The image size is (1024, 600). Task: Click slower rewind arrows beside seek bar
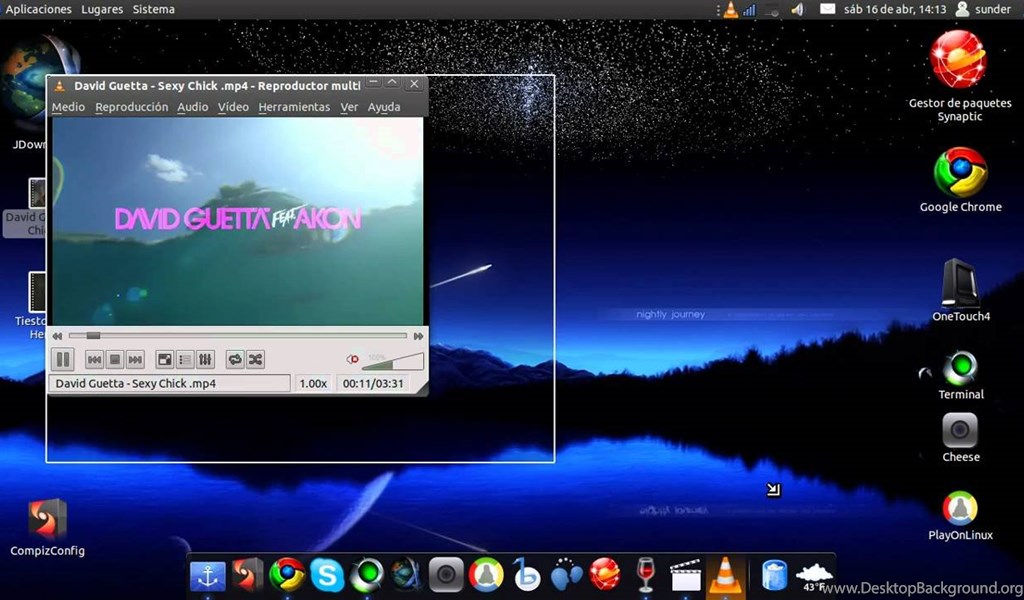[x=57, y=336]
